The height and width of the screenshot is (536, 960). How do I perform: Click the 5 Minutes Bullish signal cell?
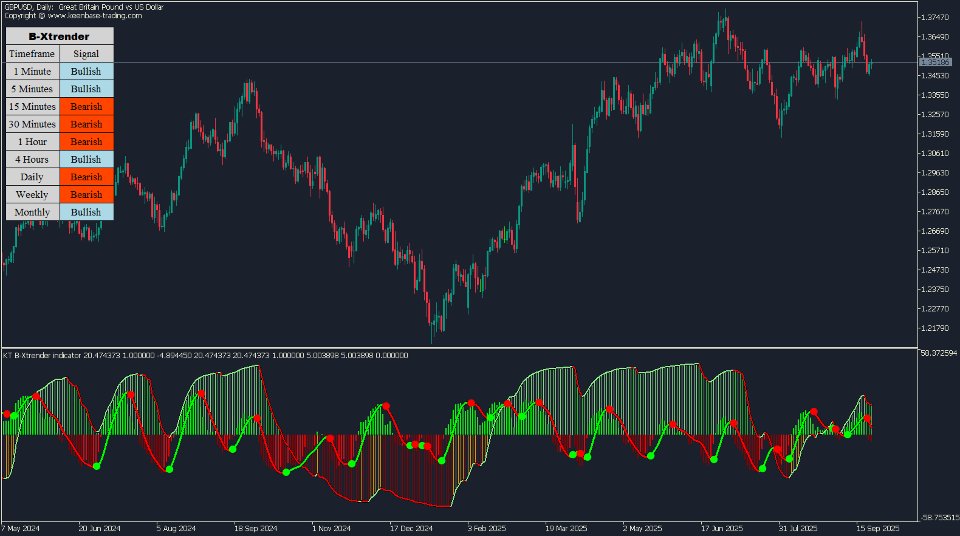point(86,89)
